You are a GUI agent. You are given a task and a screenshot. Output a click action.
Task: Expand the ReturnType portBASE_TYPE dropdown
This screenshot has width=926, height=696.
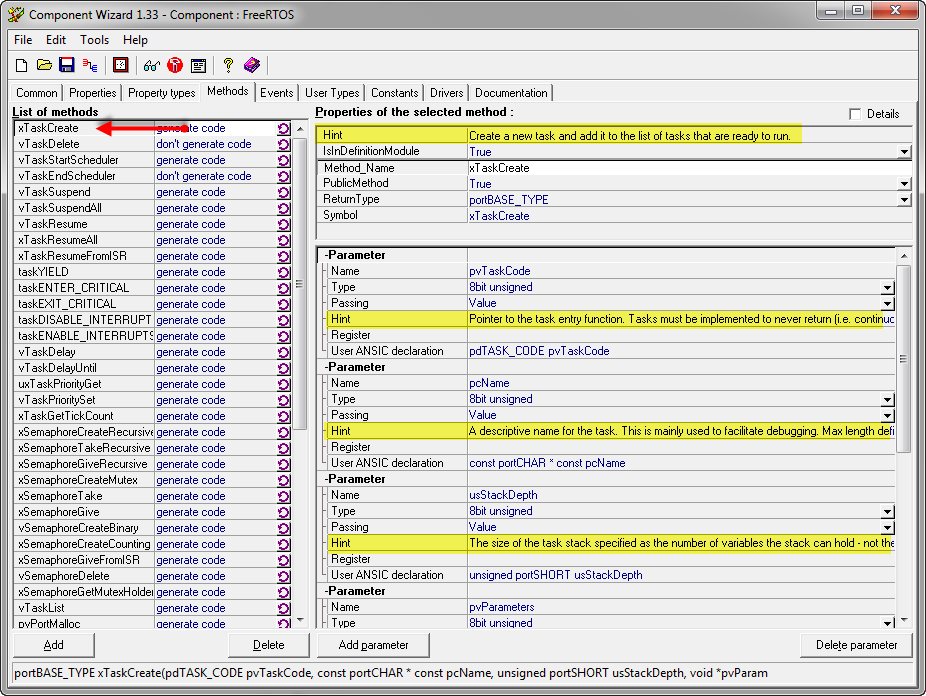[x=904, y=200]
